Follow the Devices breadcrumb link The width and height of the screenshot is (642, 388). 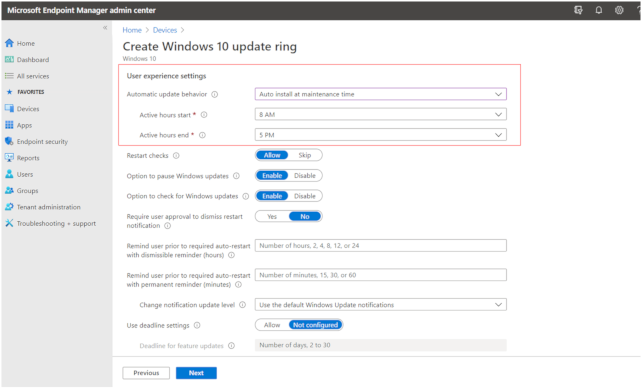165,30
